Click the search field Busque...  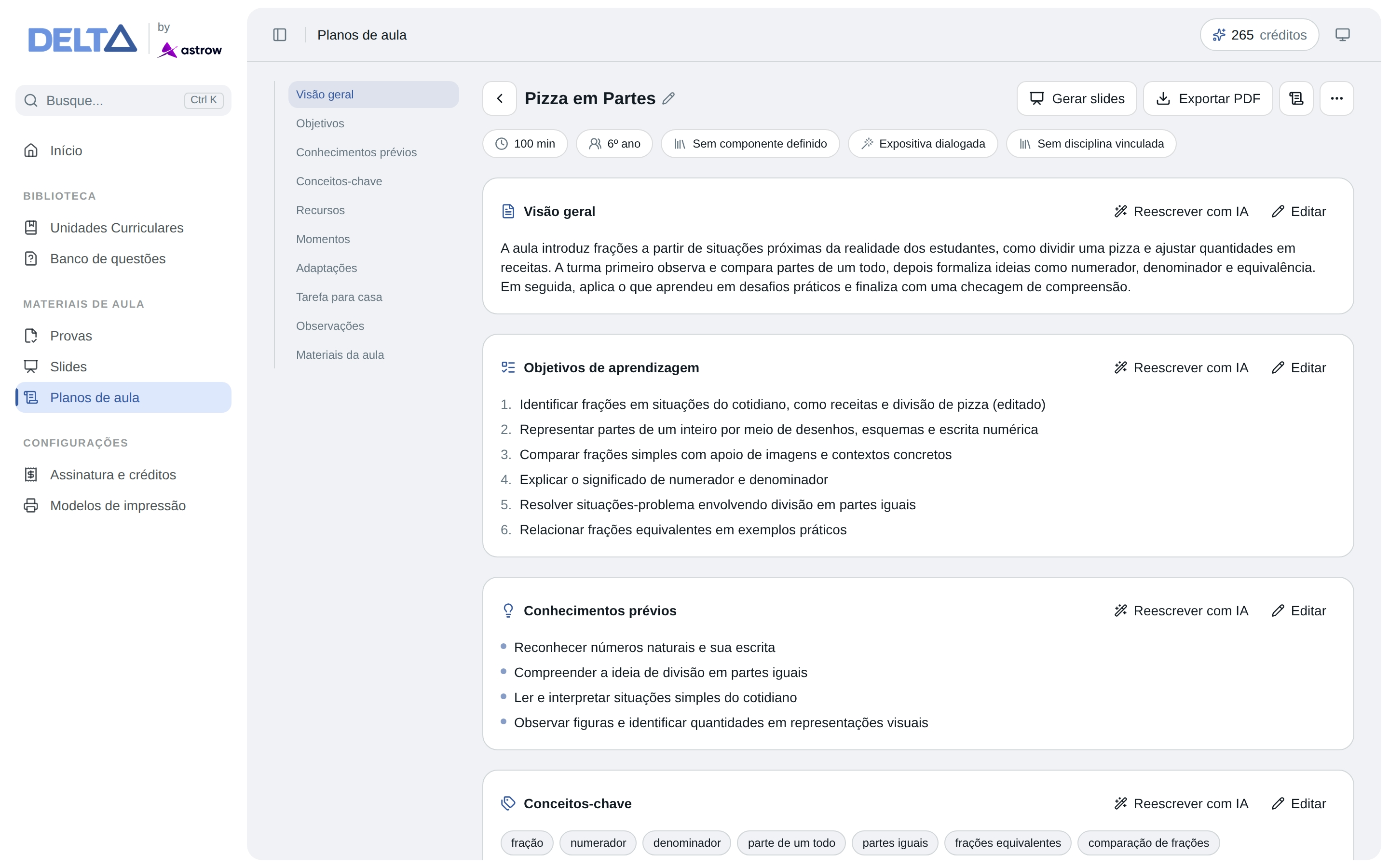(123, 100)
